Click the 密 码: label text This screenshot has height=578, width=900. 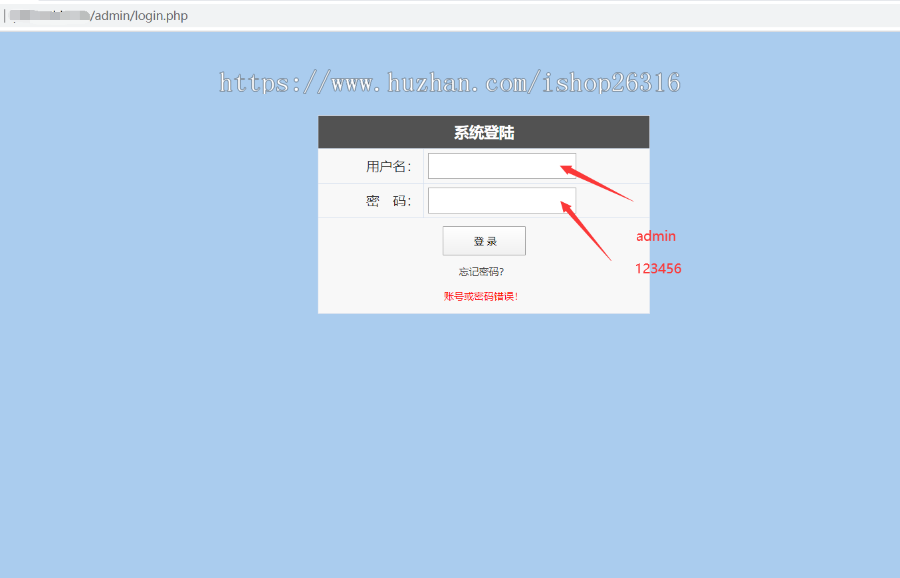(389, 201)
